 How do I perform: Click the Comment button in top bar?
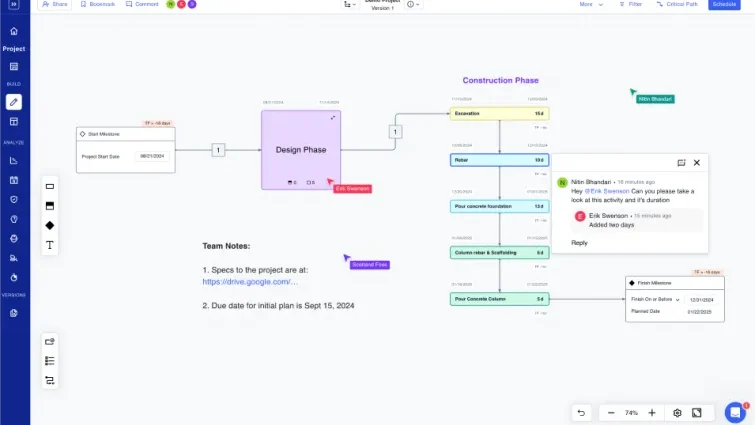coord(142,4)
